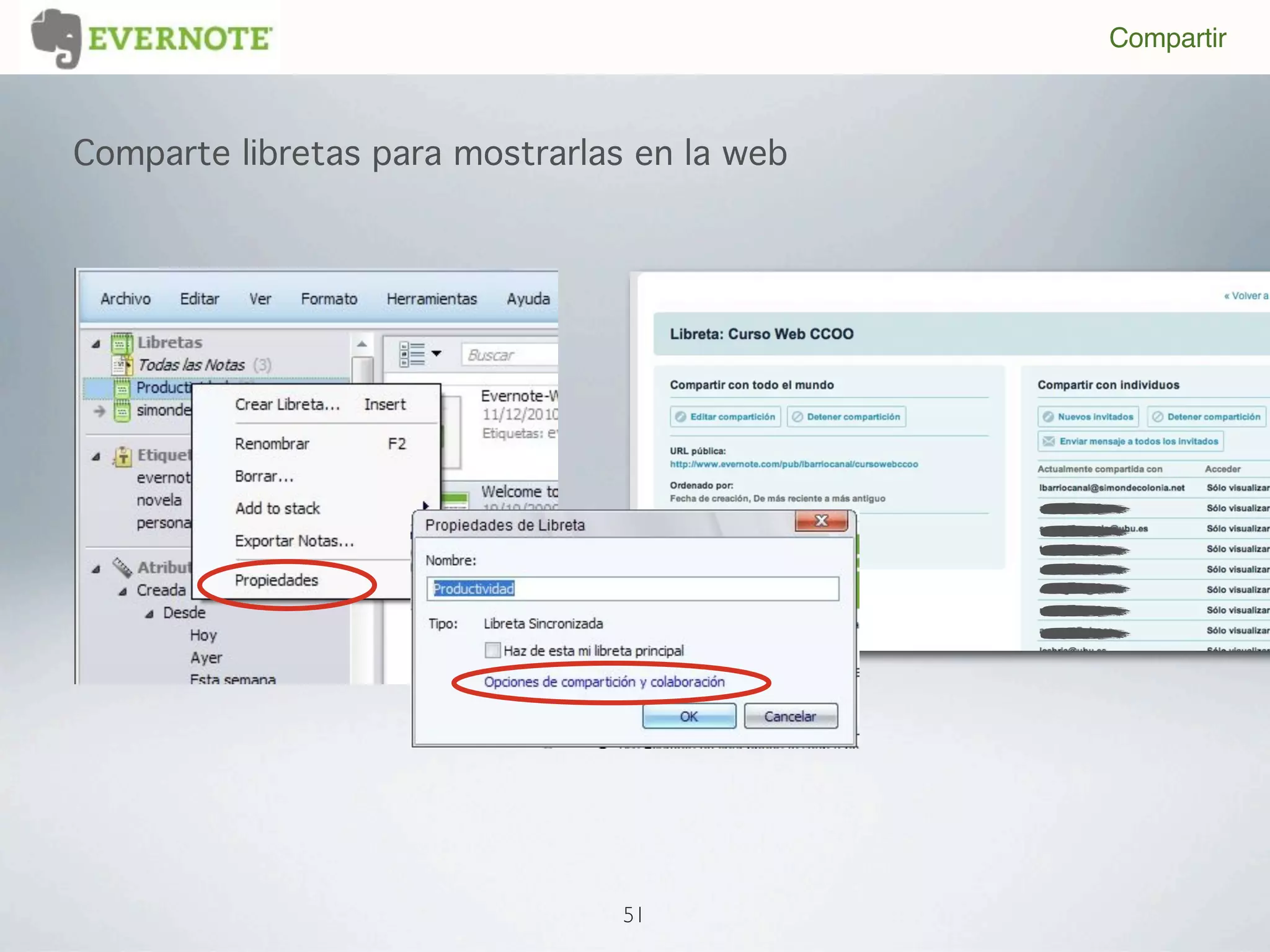Click the Todas las Notas icon
Screen dimensions: 1270x952
pyautogui.click(x=122, y=365)
